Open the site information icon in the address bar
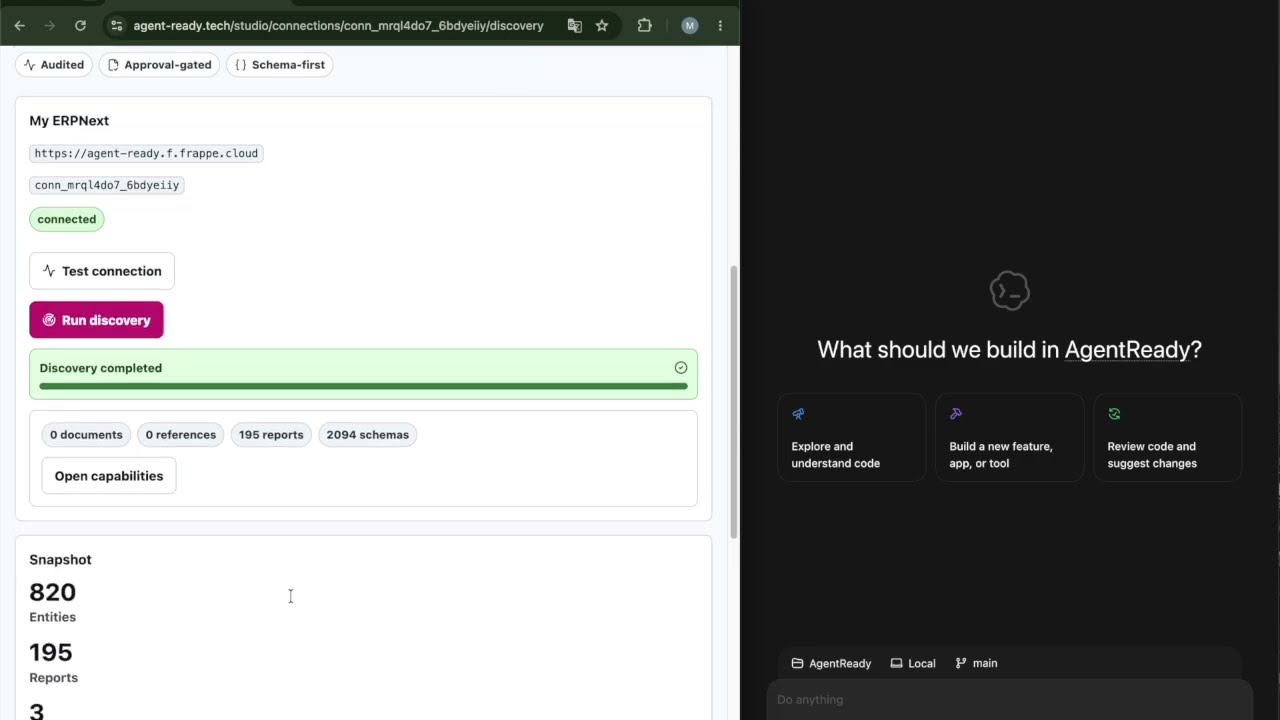This screenshot has height=720, width=1280. [x=117, y=26]
